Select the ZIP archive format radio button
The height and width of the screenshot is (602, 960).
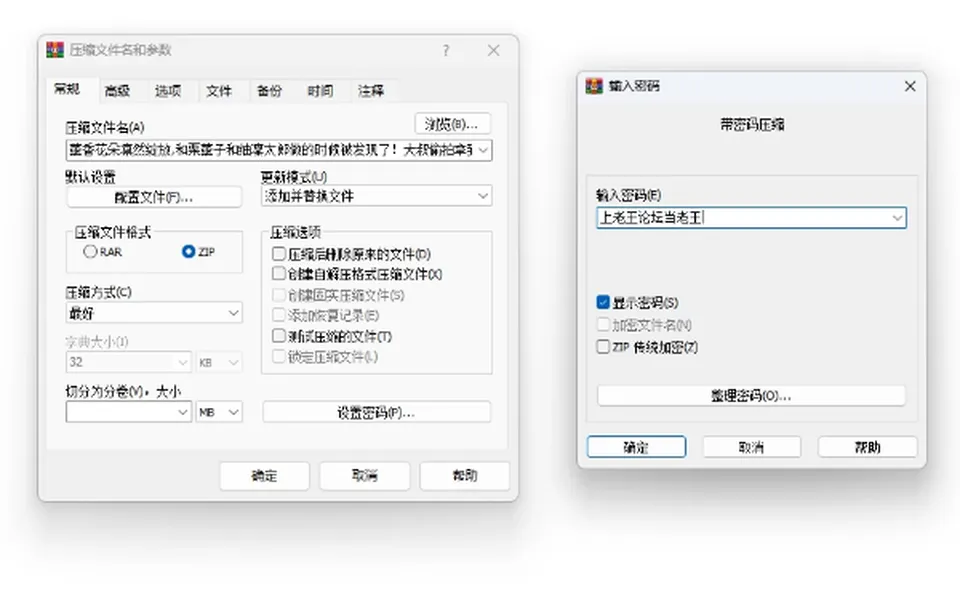[x=189, y=251]
